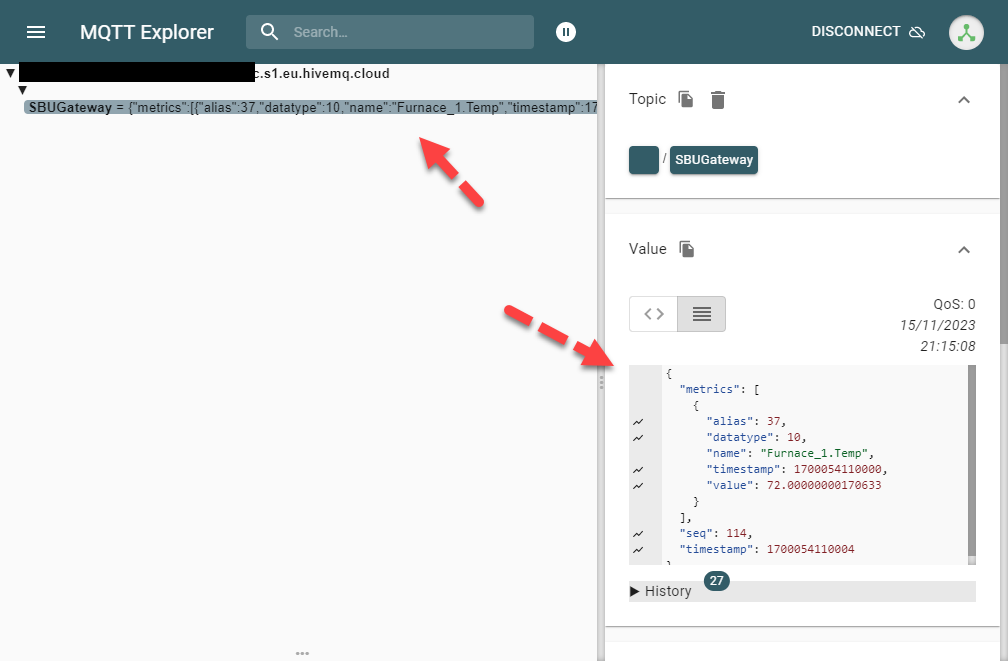Toggle the chart icon next to the seq field
This screenshot has height=661, width=1008.
point(637,532)
